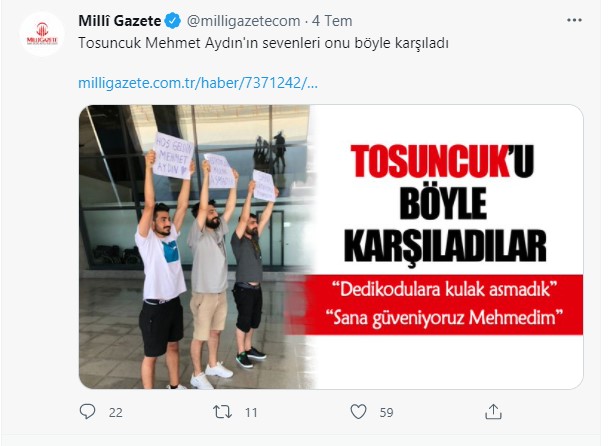This screenshot has height=446, width=611.
Task: View the 22 replies count
Action: click(x=116, y=412)
